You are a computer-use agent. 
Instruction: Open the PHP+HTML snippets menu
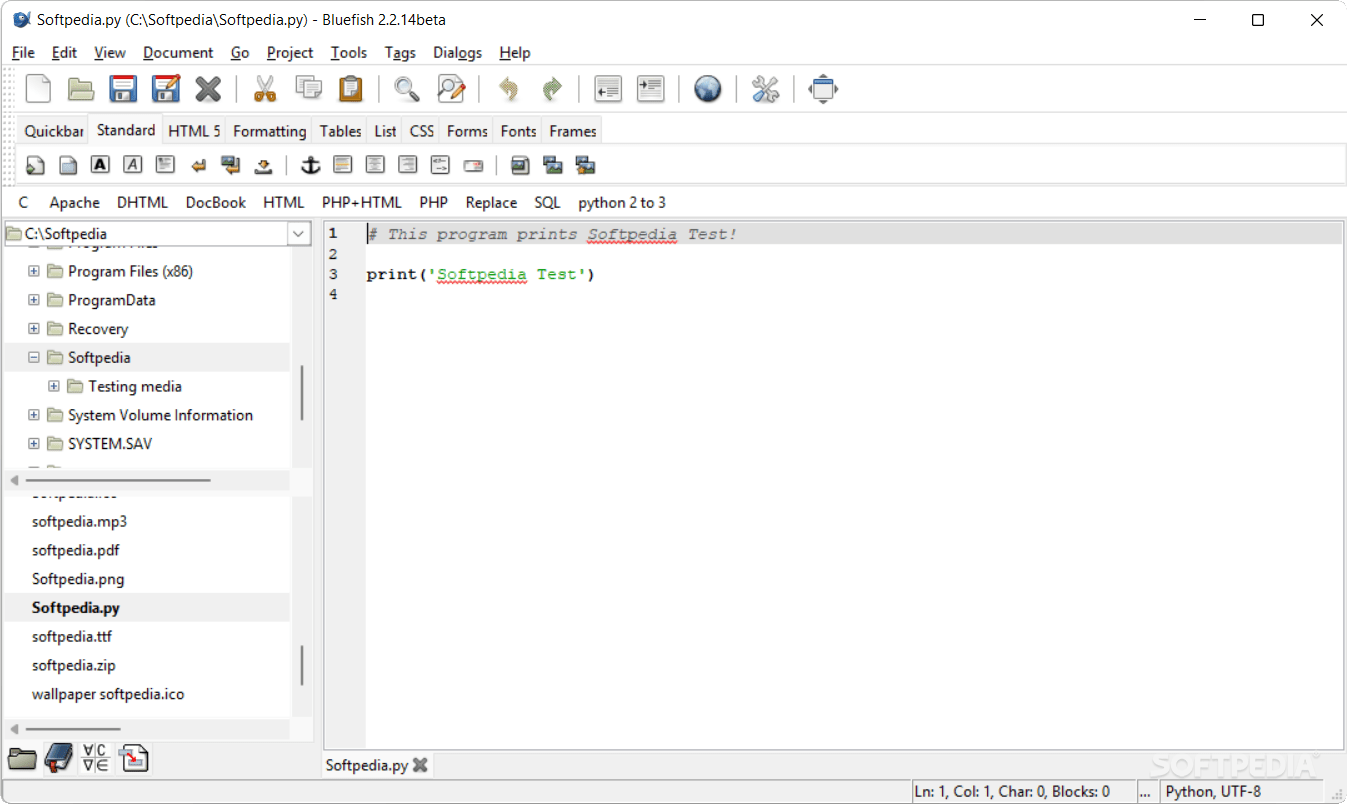tap(362, 202)
